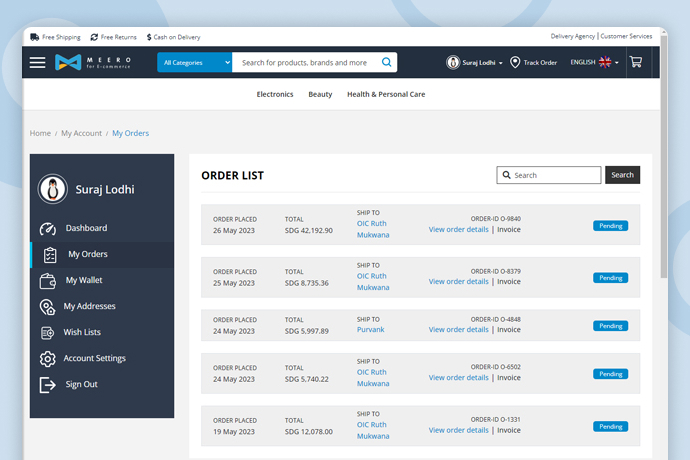Expand the All Categories dropdown

point(195,62)
